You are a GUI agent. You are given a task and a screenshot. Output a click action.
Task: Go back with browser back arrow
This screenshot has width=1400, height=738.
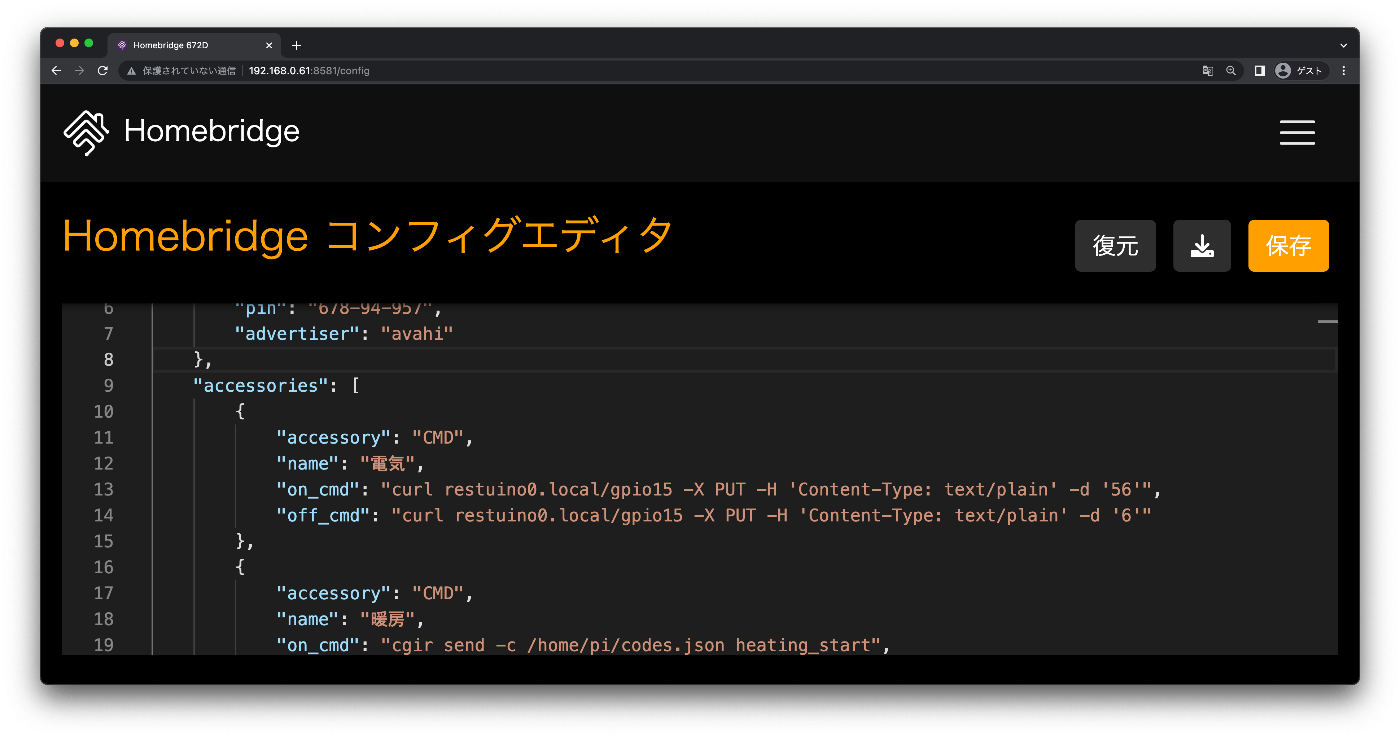(56, 71)
